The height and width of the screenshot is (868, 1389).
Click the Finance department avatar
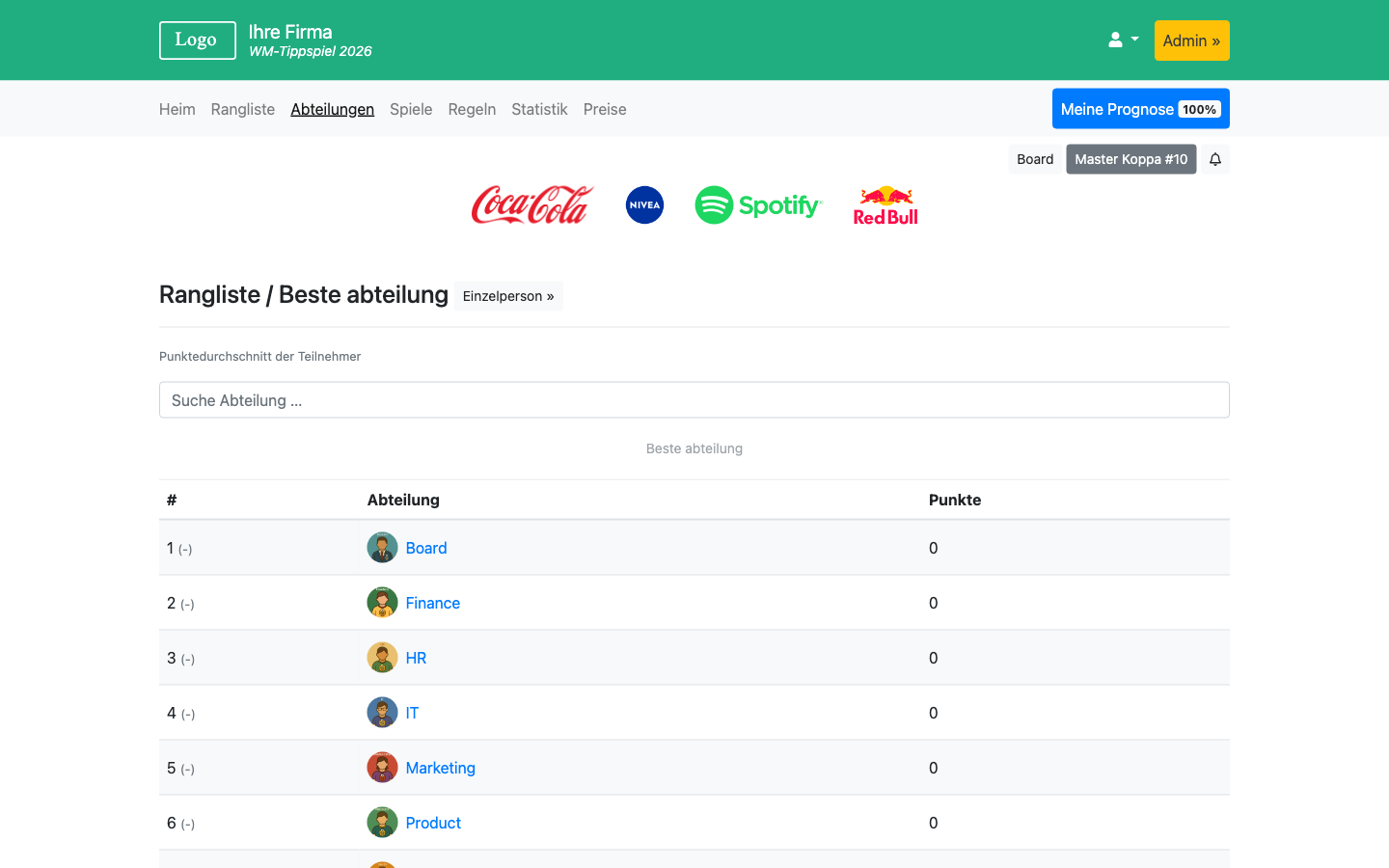(x=382, y=603)
